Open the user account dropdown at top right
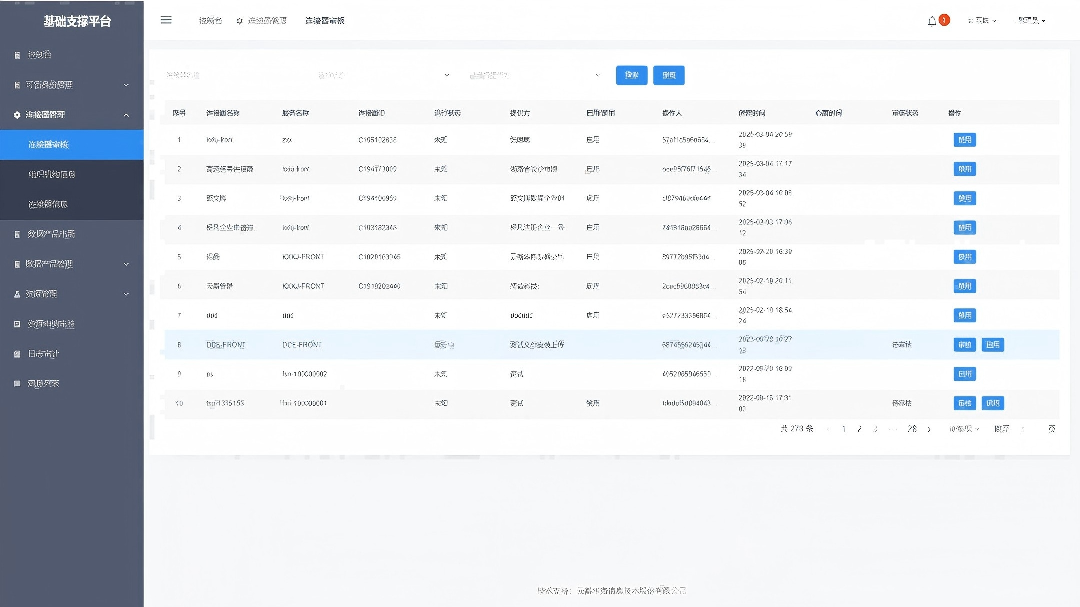1080x607 pixels. coord(1031,20)
